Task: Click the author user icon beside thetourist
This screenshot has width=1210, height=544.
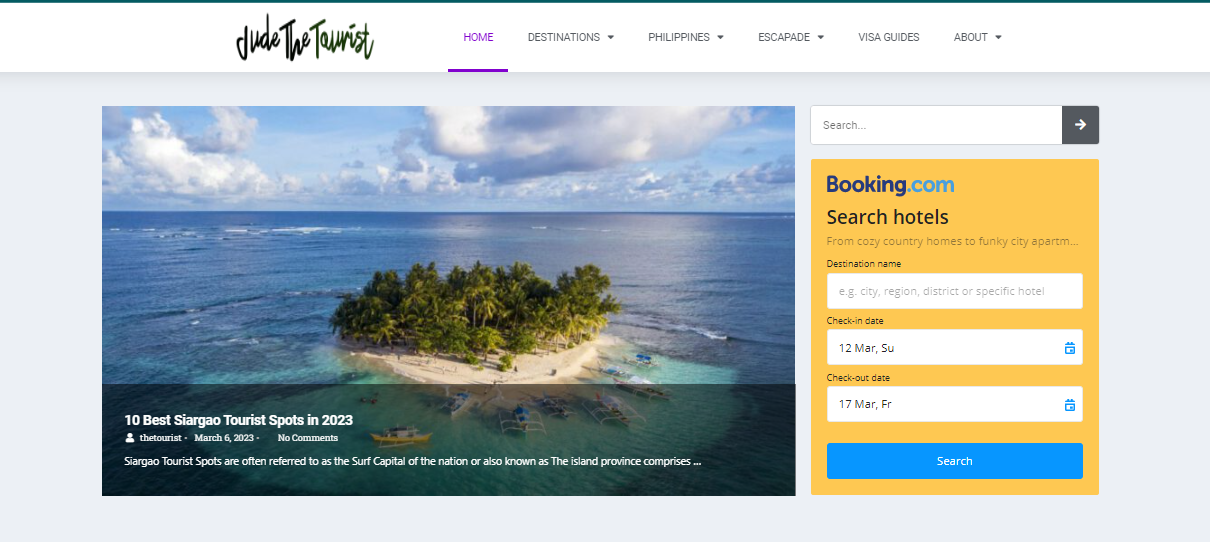Action: click(x=130, y=438)
